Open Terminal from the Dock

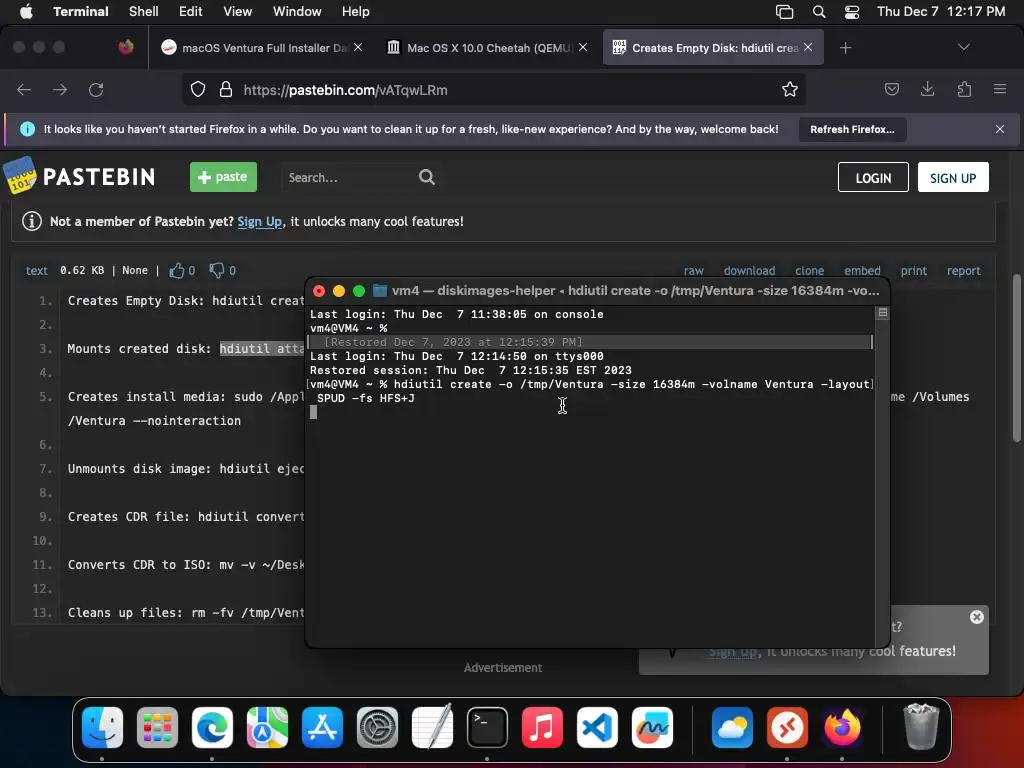pyautogui.click(x=487, y=728)
